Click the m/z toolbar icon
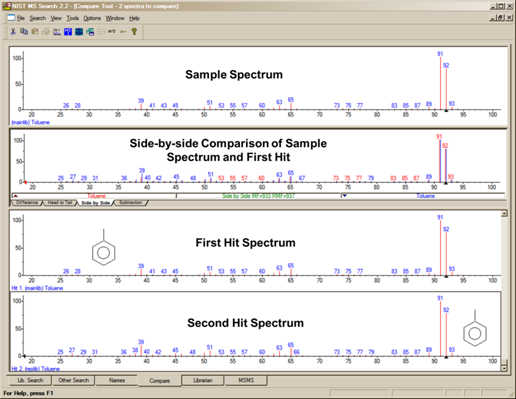The image size is (516, 399). (112, 32)
